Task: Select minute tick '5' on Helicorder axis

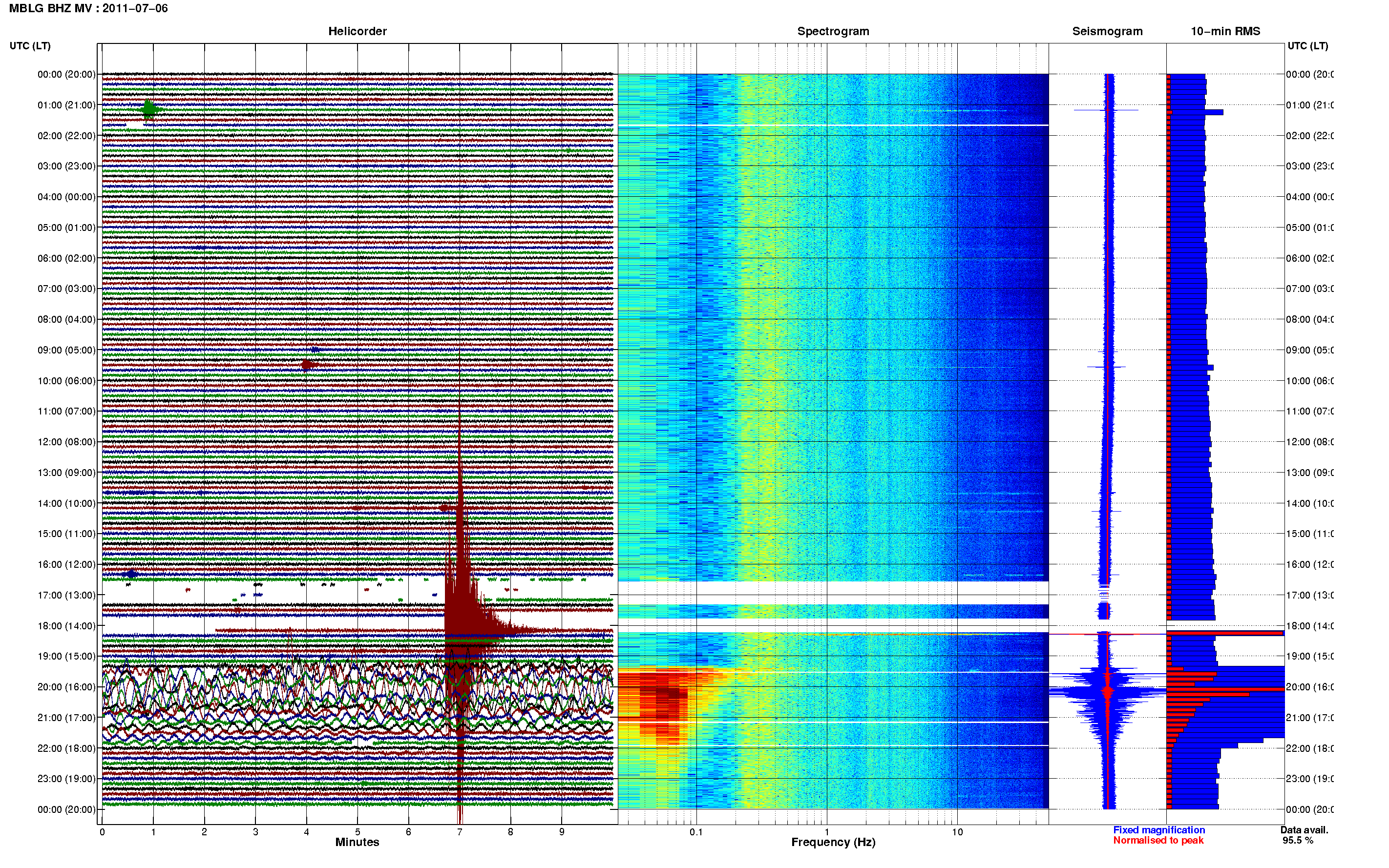Action: point(357,832)
